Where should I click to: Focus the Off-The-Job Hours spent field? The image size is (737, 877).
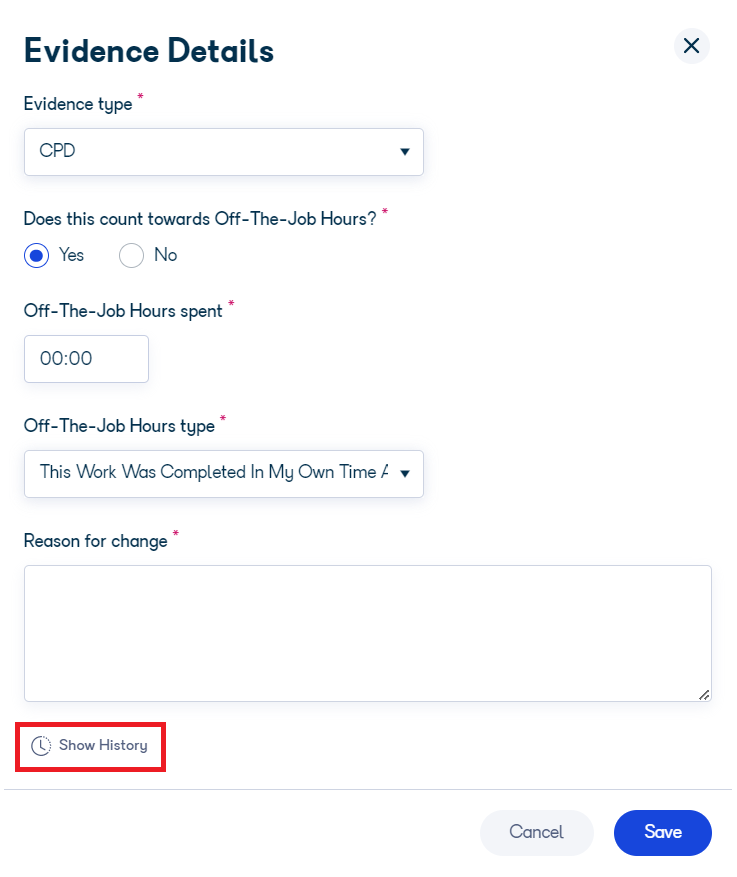tap(86, 359)
